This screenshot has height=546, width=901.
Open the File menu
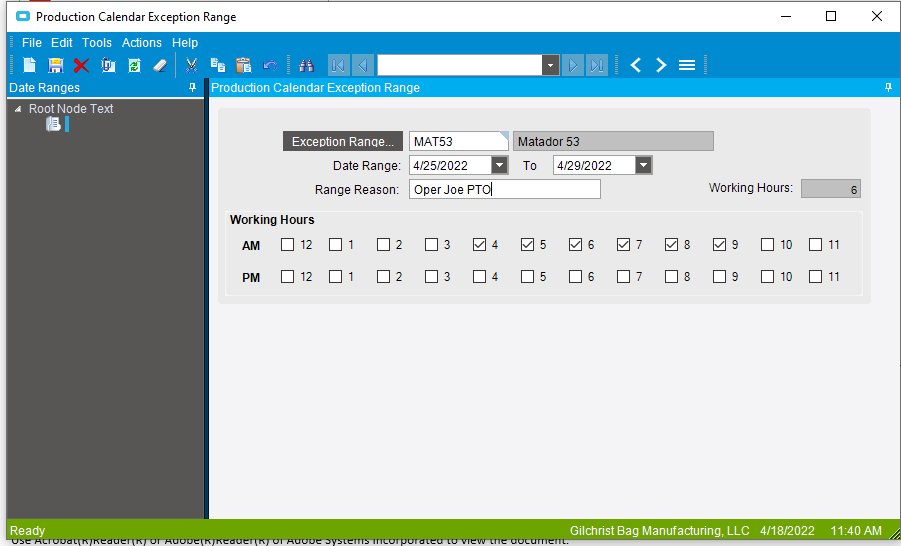tap(32, 43)
